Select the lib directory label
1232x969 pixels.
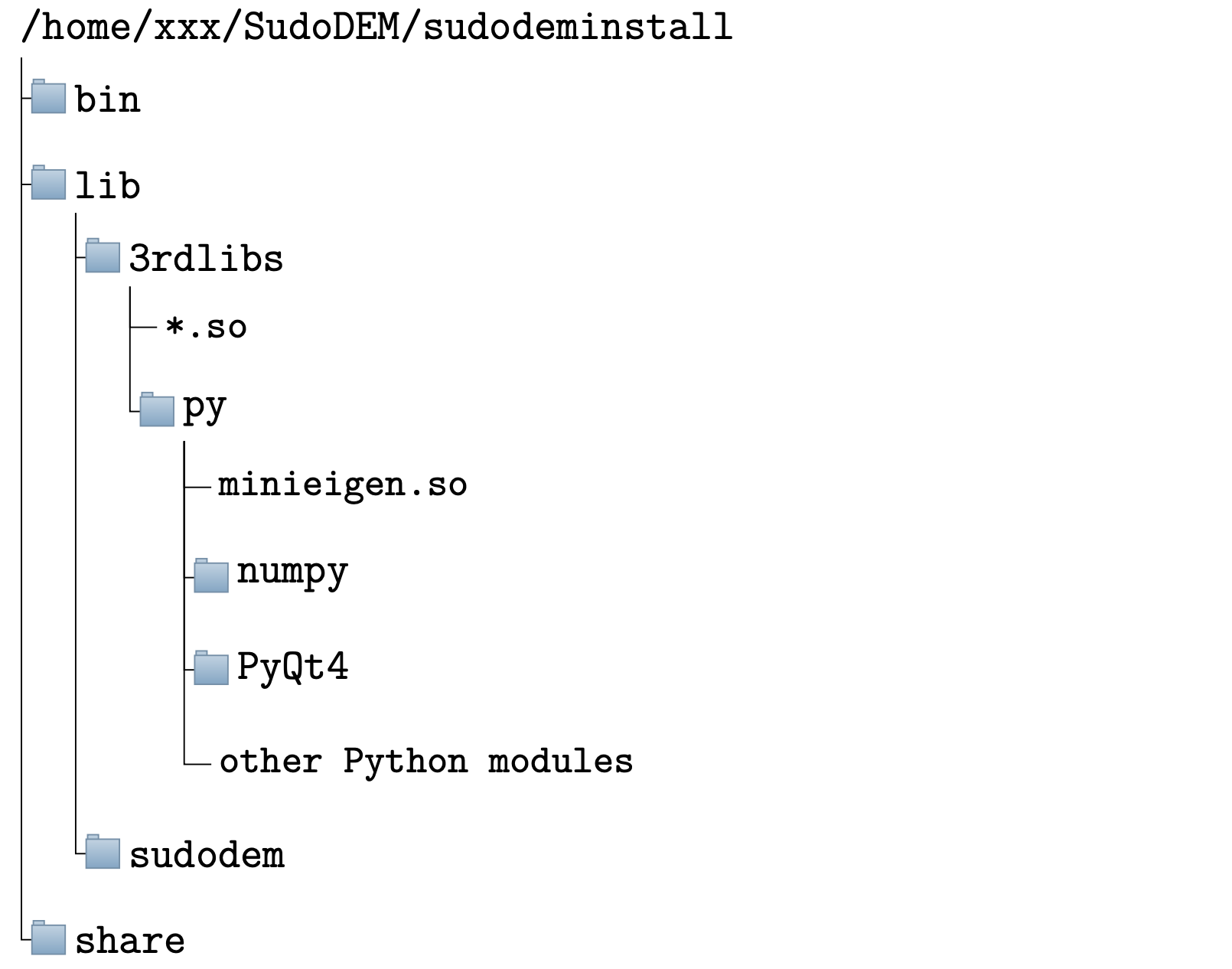click(x=108, y=186)
